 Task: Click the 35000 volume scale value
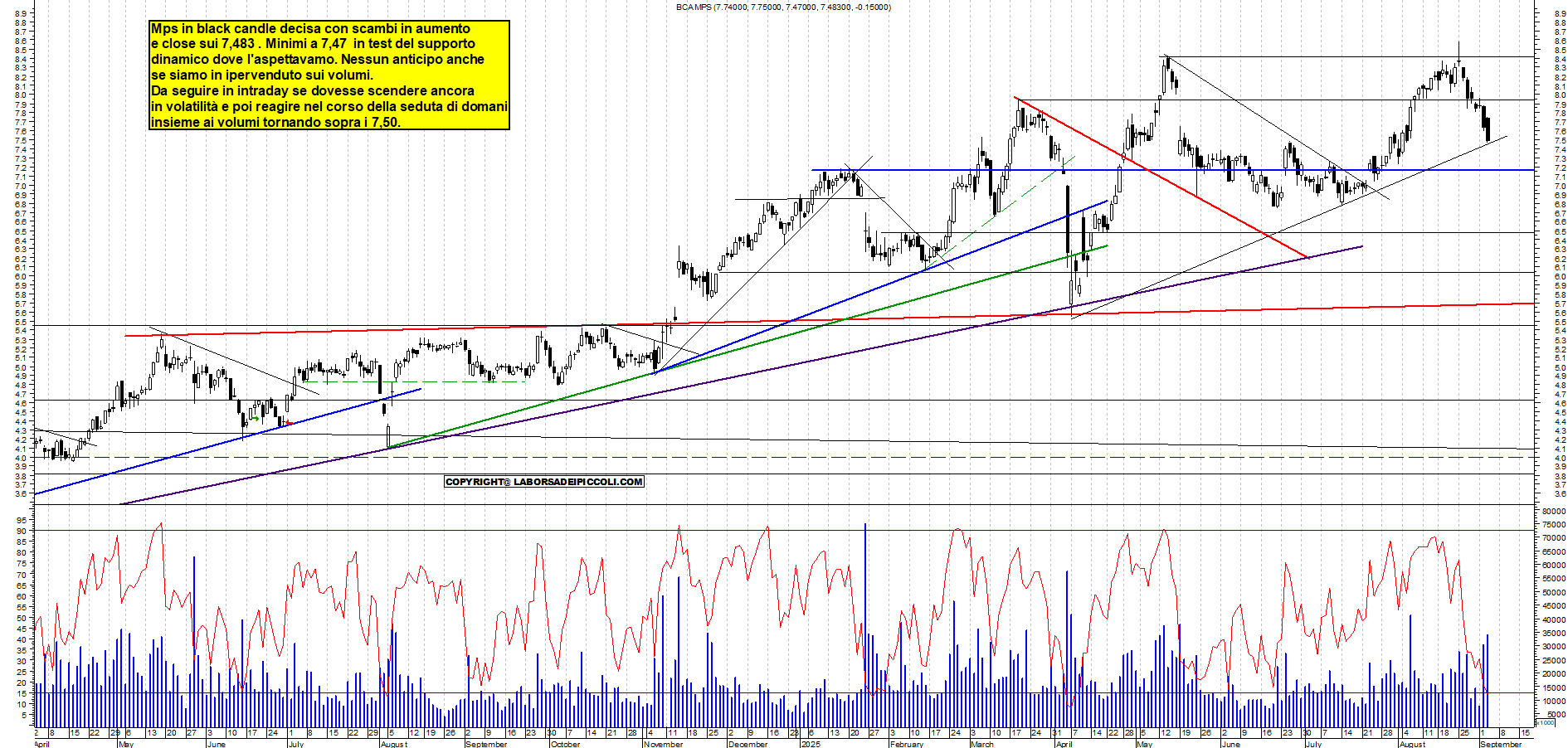coord(1554,634)
